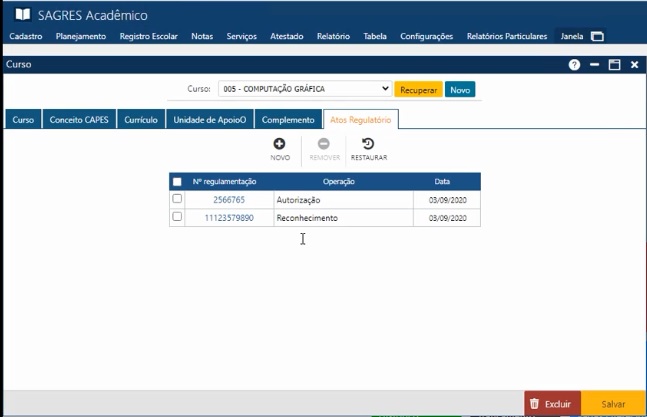Switch to the Conceito CAPES tab

pyautogui.click(x=79, y=120)
